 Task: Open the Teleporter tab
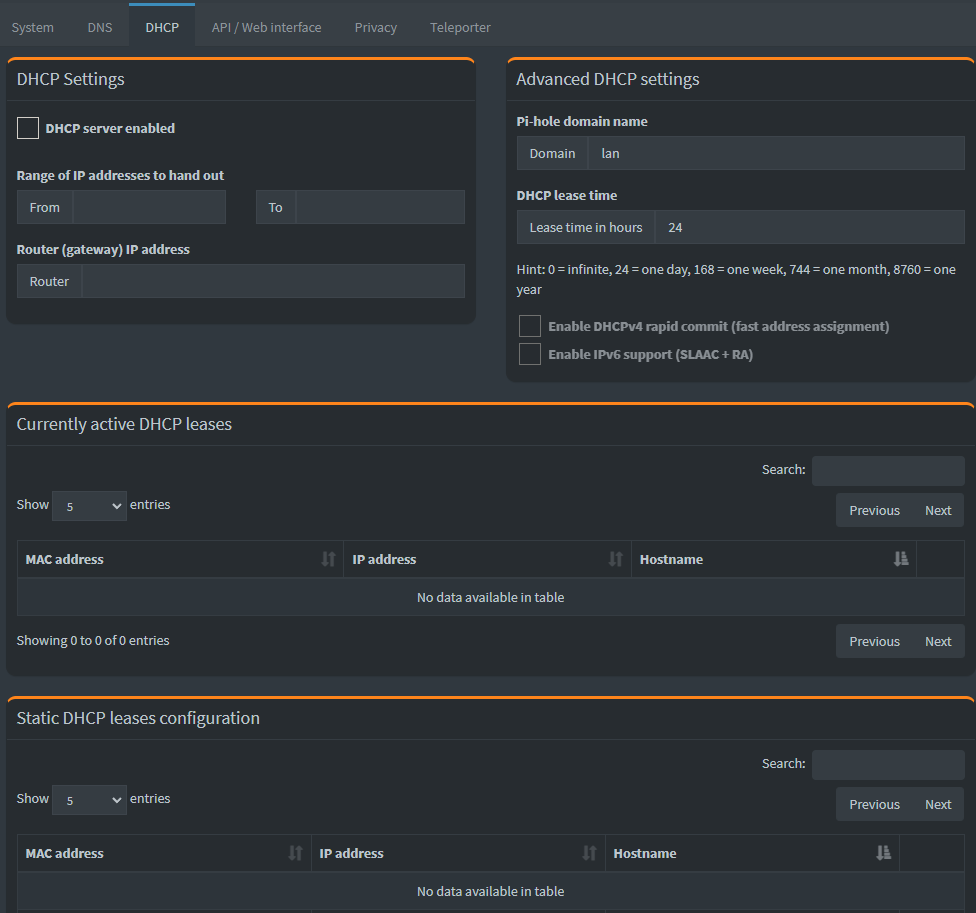click(460, 27)
